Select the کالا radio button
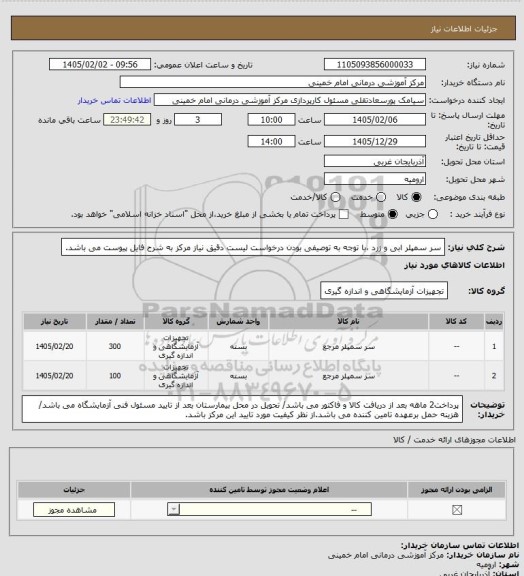This screenshot has width=524, height=576. tap(416, 197)
